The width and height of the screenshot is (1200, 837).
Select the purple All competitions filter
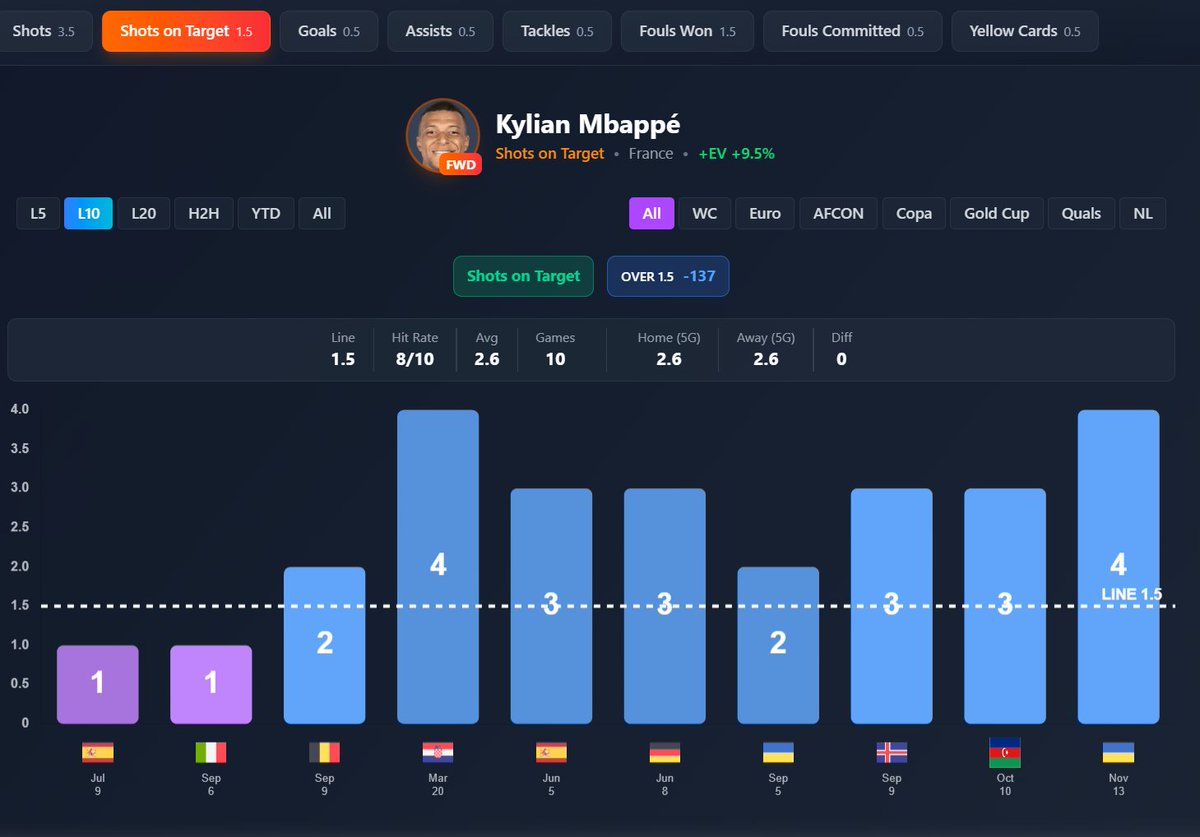click(x=652, y=213)
